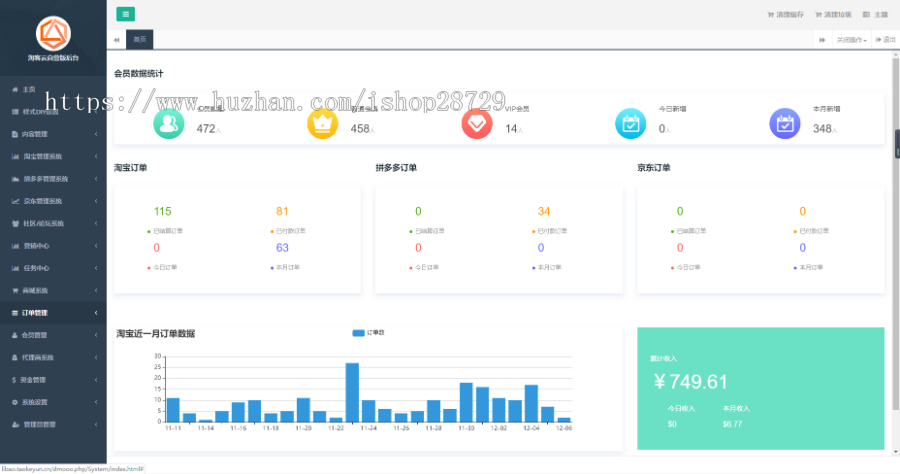This screenshot has height=474, width=900.
Task: Expand the 京东管理系统 chevron
Action: pos(96,201)
